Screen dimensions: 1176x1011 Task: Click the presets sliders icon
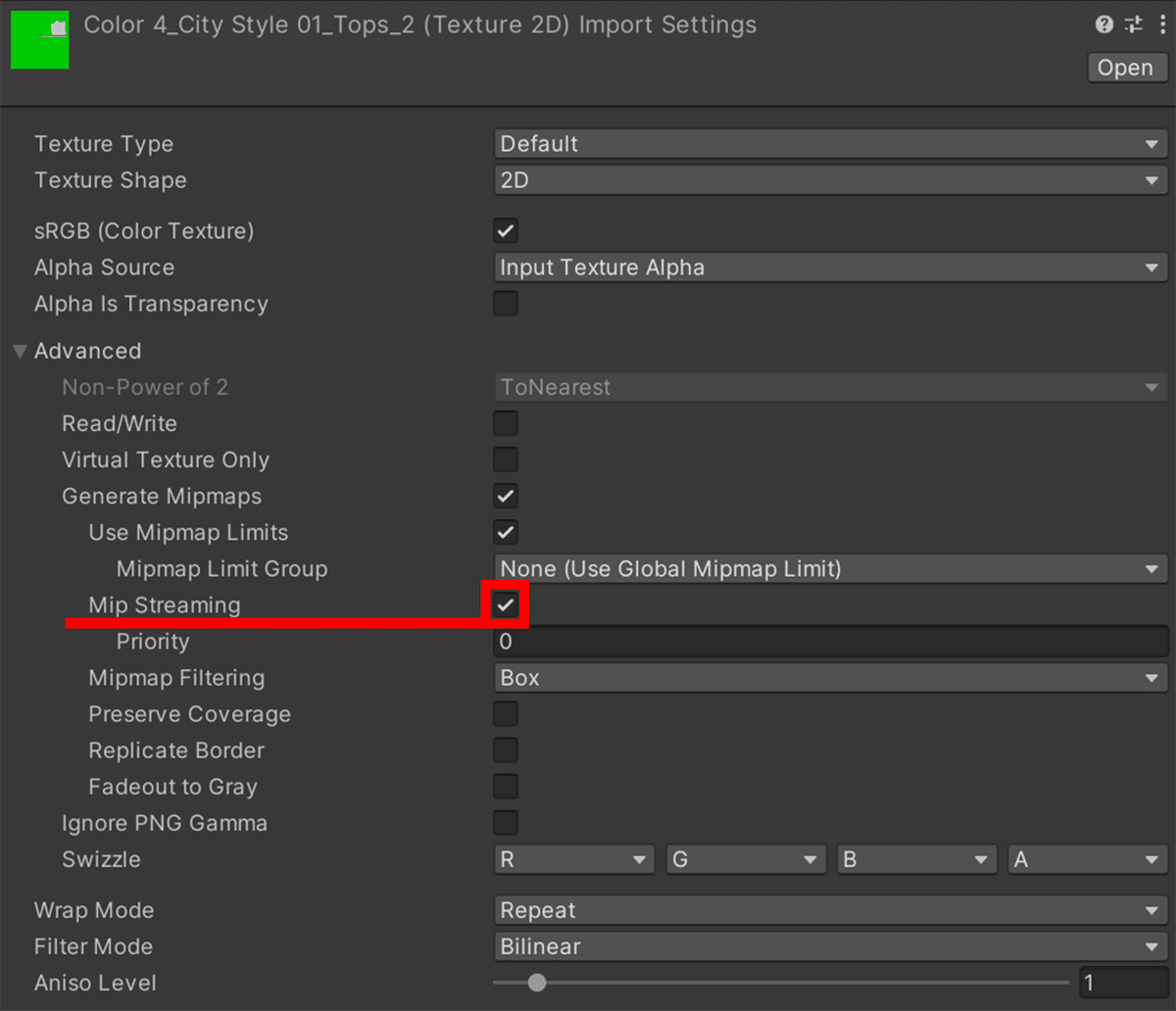coord(1133,25)
